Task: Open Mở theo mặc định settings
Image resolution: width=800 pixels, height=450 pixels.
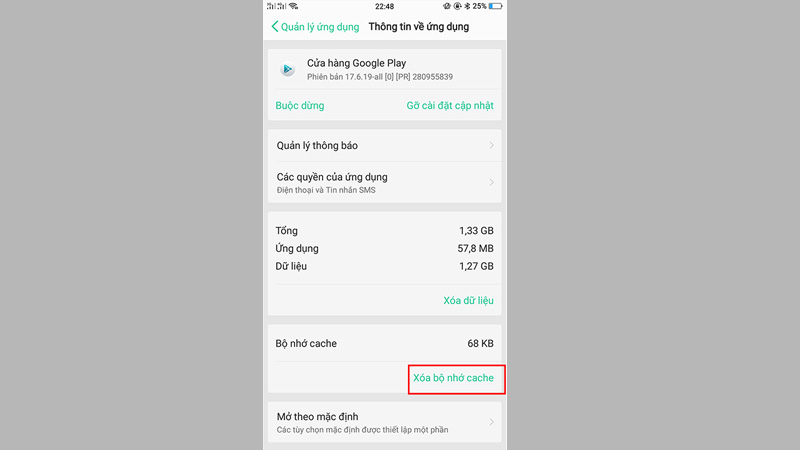Action: [385, 422]
